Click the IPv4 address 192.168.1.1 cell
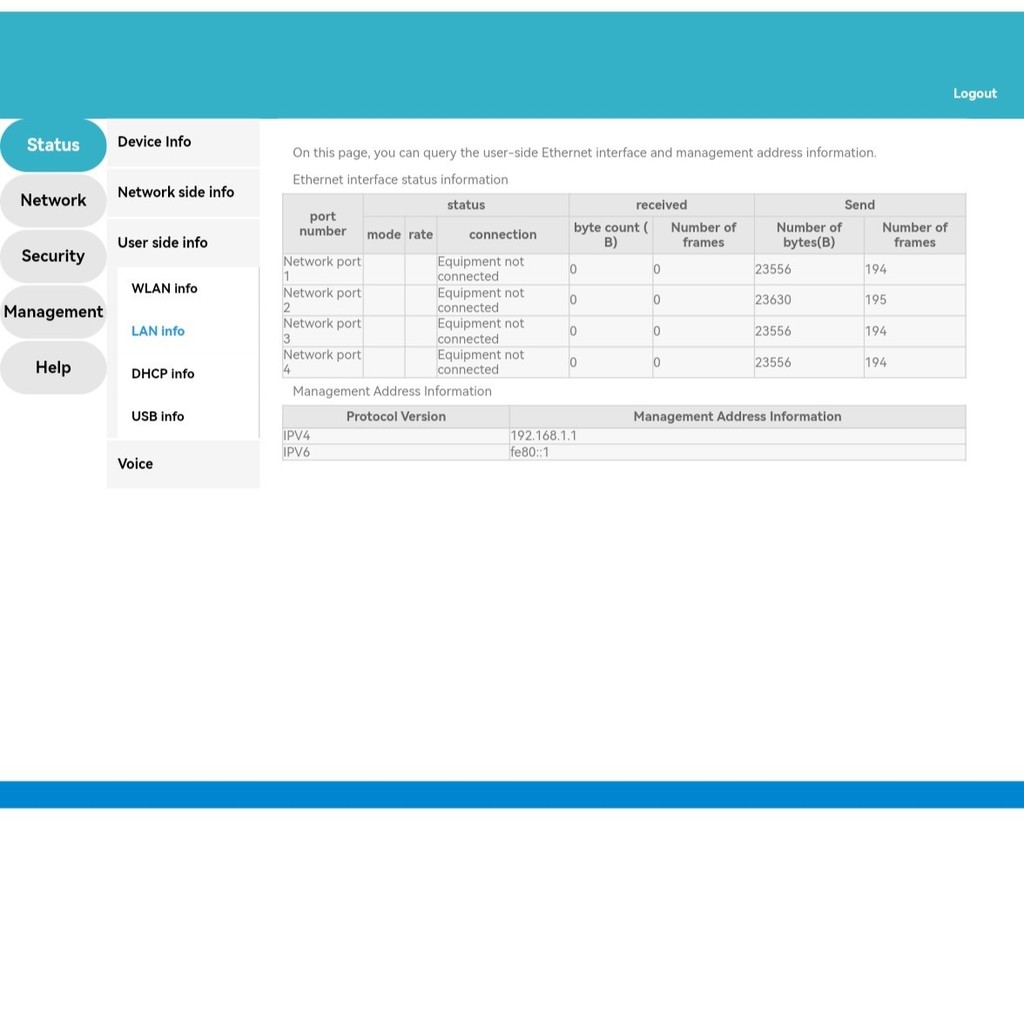The image size is (1024, 1024). coord(544,436)
